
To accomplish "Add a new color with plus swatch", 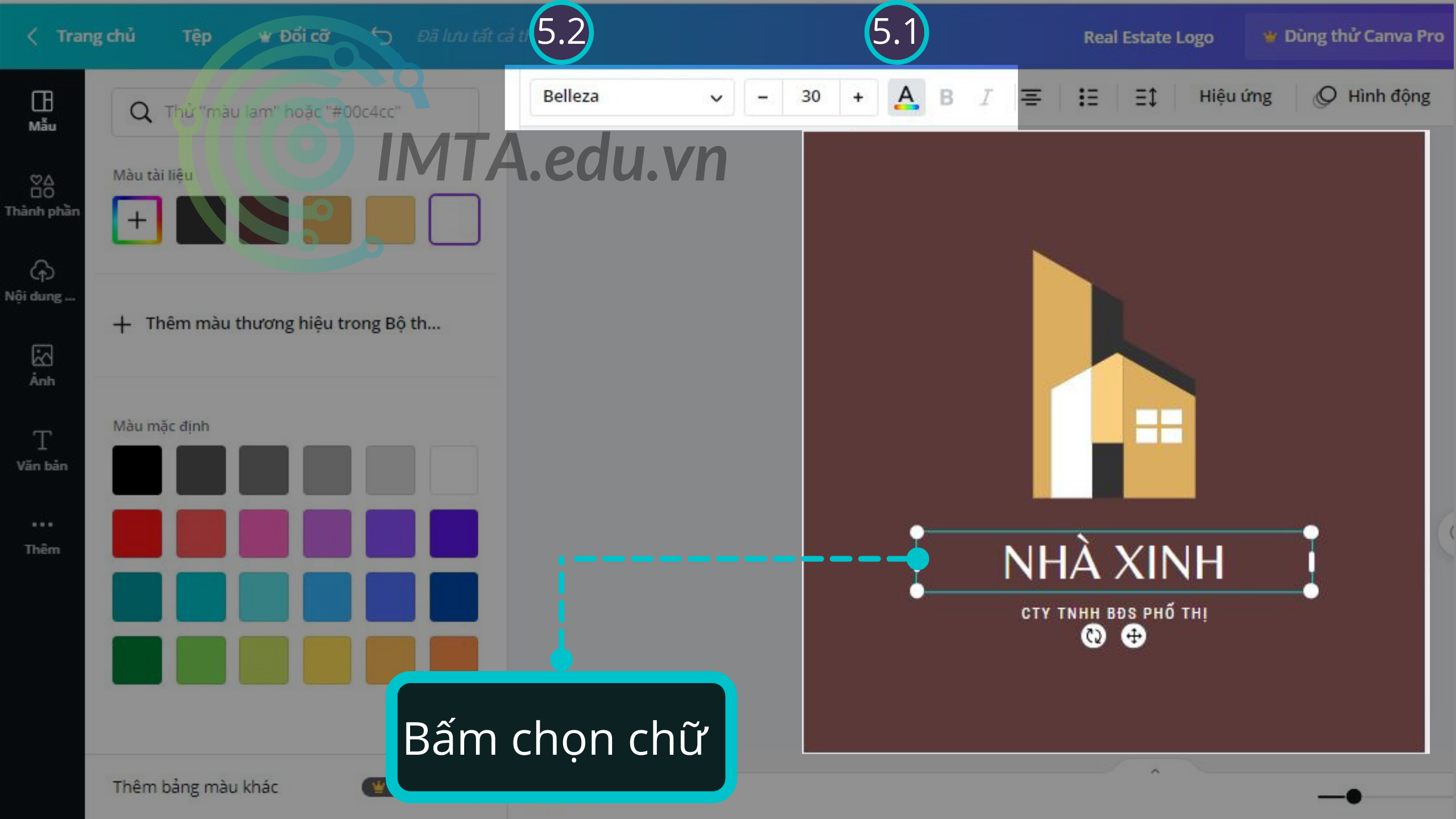I will coord(137,220).
